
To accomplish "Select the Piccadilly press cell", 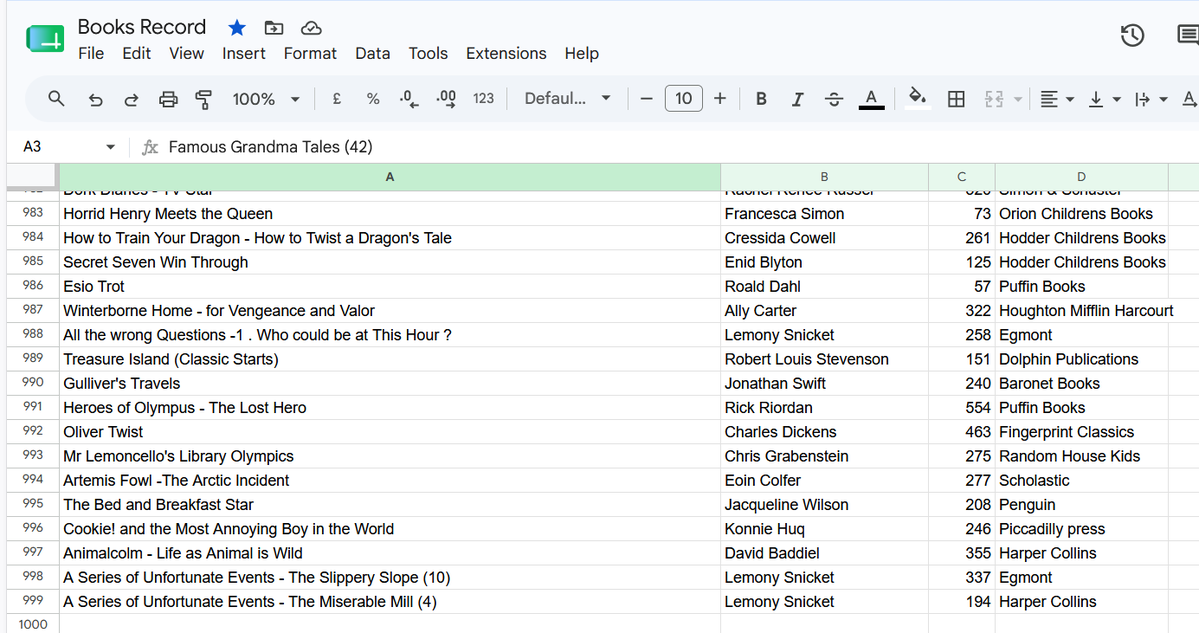I will (1081, 529).
